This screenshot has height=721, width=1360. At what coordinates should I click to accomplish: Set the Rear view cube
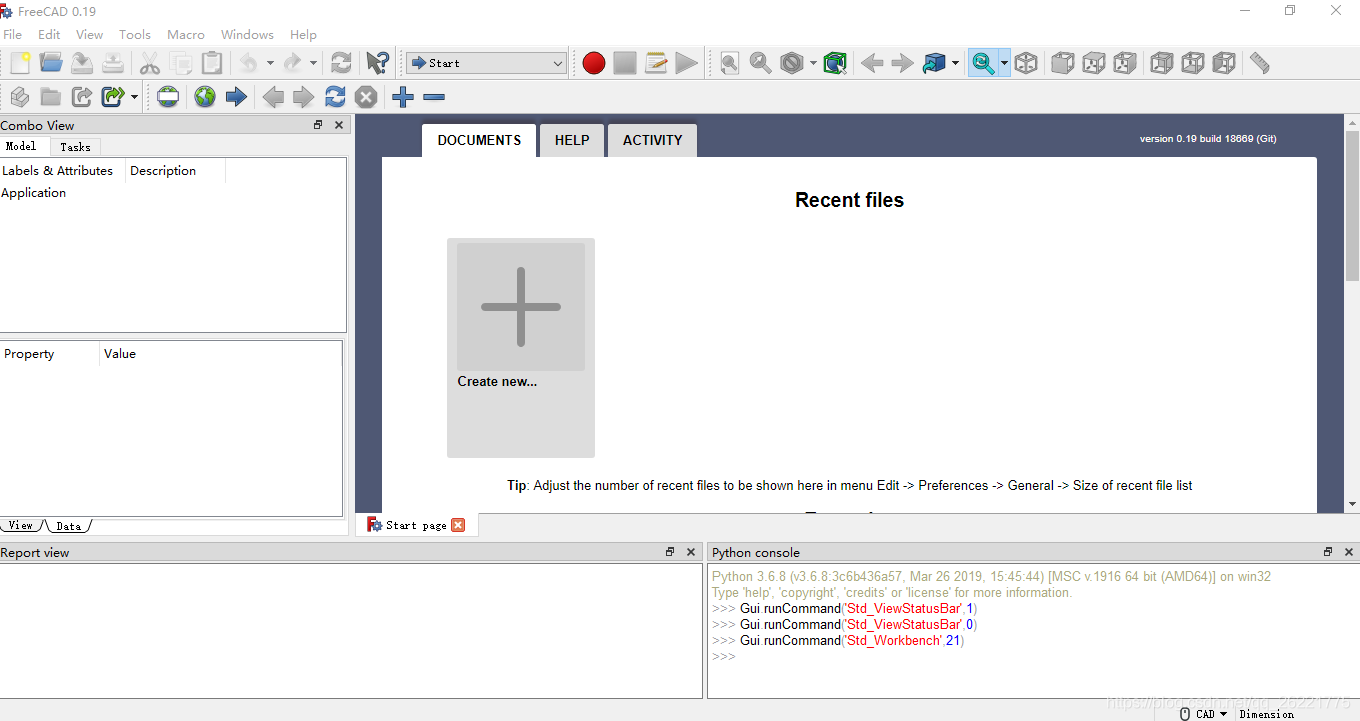point(1162,63)
